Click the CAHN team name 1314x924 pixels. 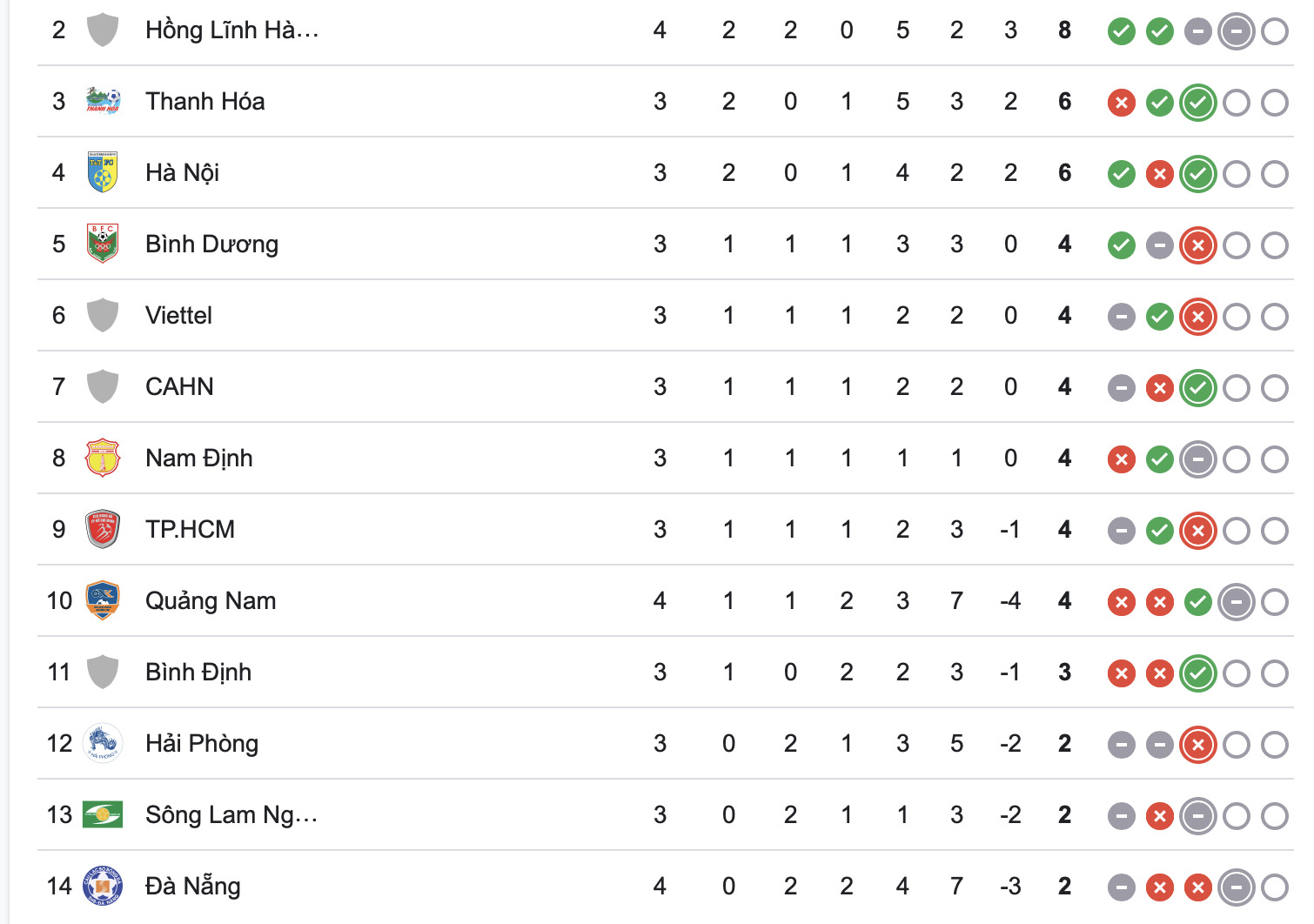[x=179, y=386]
